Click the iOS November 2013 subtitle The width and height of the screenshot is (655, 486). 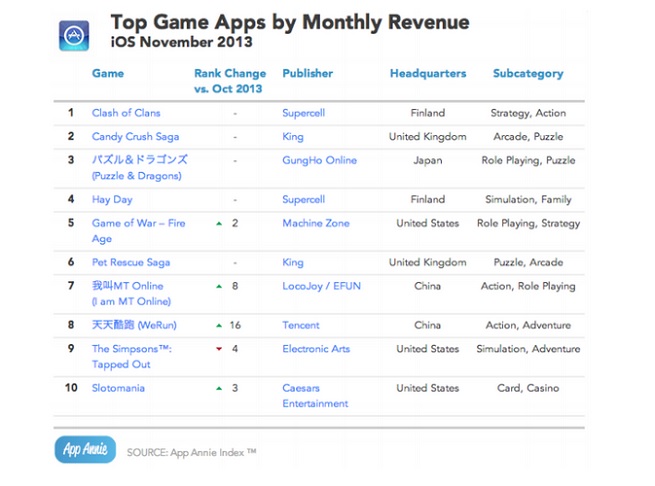coord(181,42)
